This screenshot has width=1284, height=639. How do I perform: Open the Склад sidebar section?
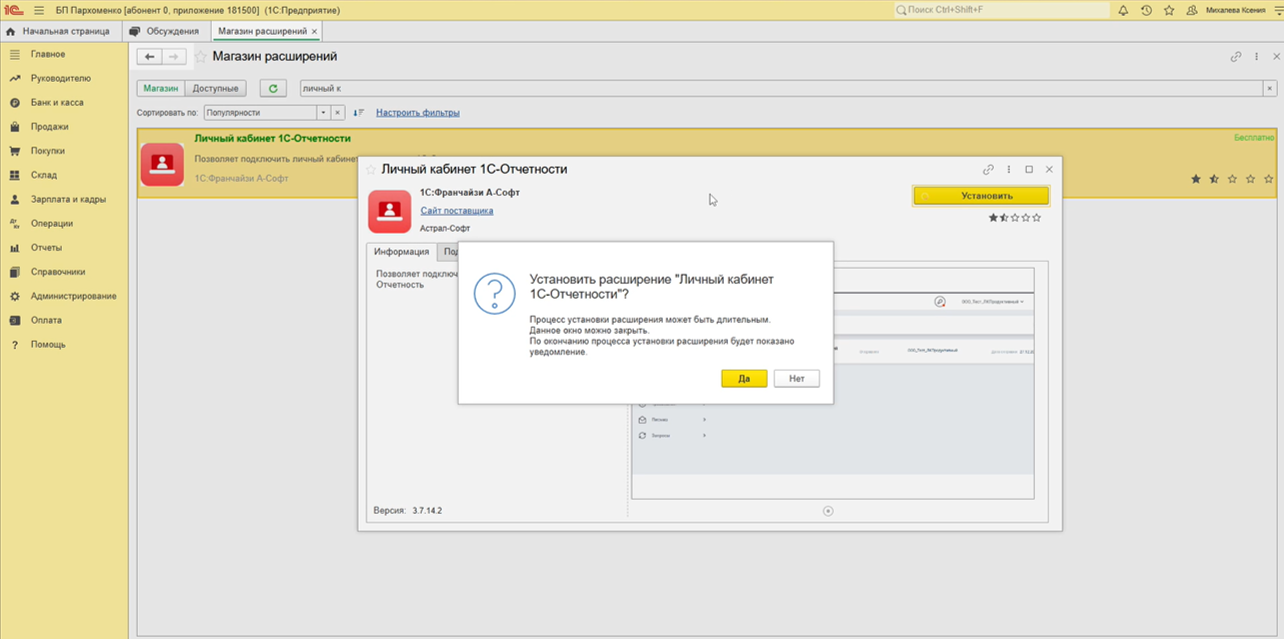tap(44, 175)
